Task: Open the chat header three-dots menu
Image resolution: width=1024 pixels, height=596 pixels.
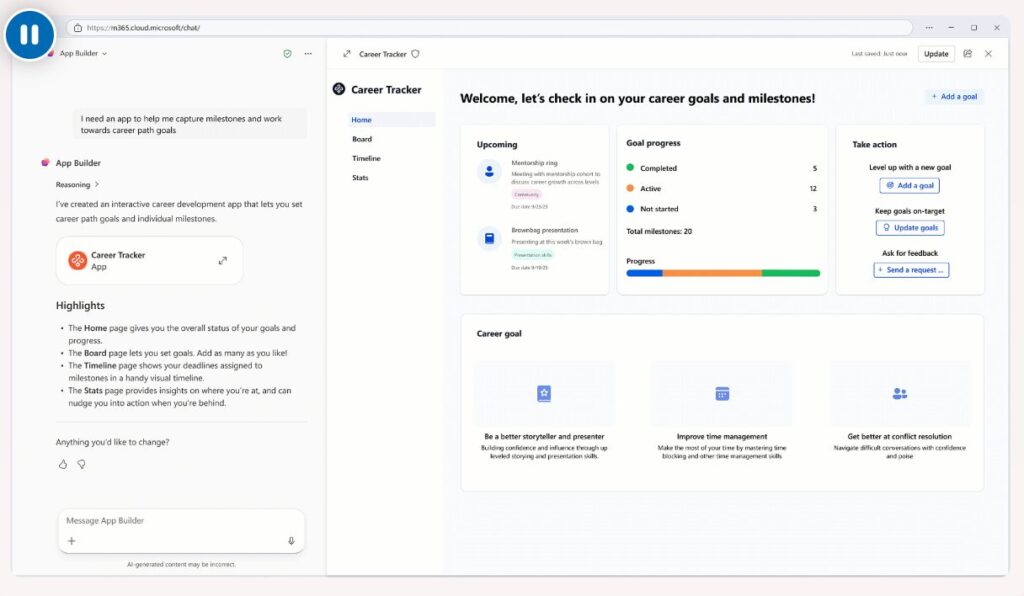Action: [x=308, y=53]
